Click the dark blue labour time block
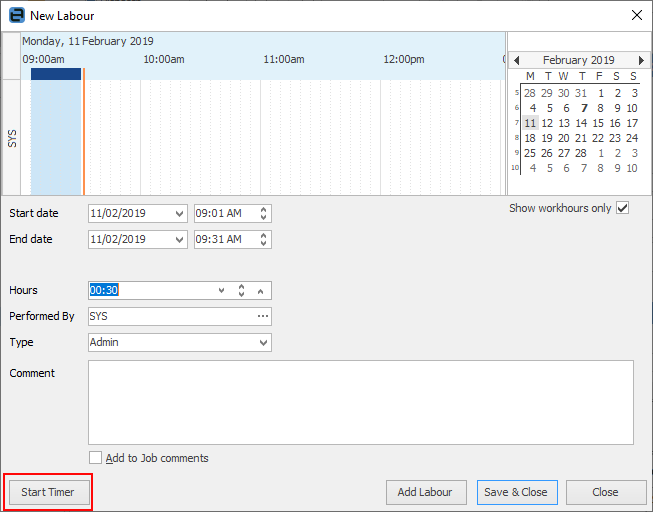Viewport: 653px width, 512px height. pyautogui.click(x=56, y=74)
